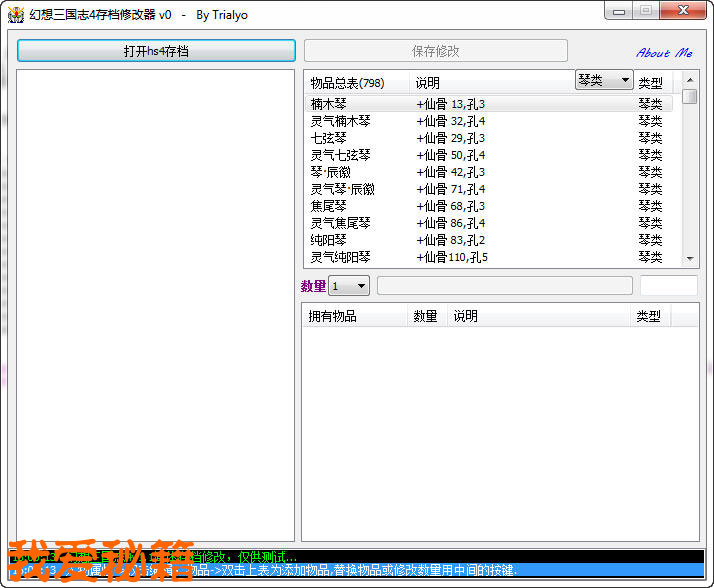The width and height of the screenshot is (714, 588).
Task: Click the 打开hs4存档 button
Action: [156, 51]
